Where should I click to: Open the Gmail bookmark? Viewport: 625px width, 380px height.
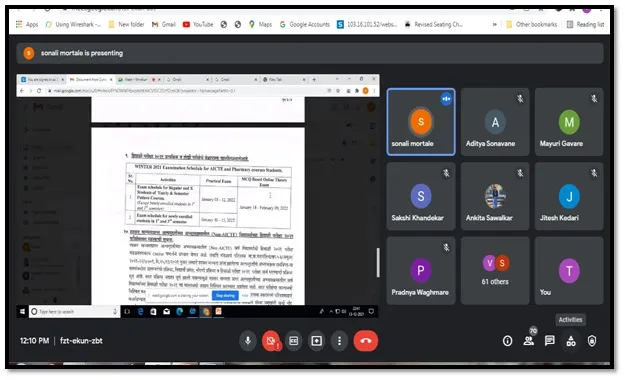pos(163,24)
